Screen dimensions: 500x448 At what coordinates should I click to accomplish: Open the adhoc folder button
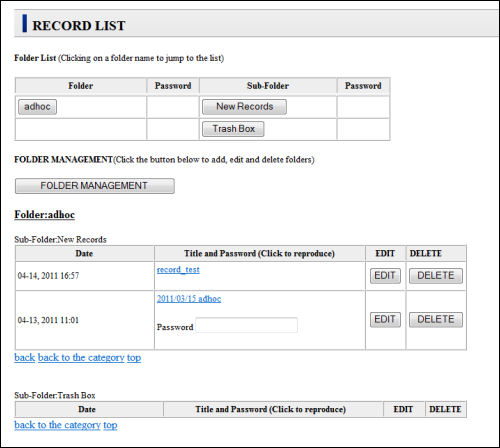(x=37, y=107)
